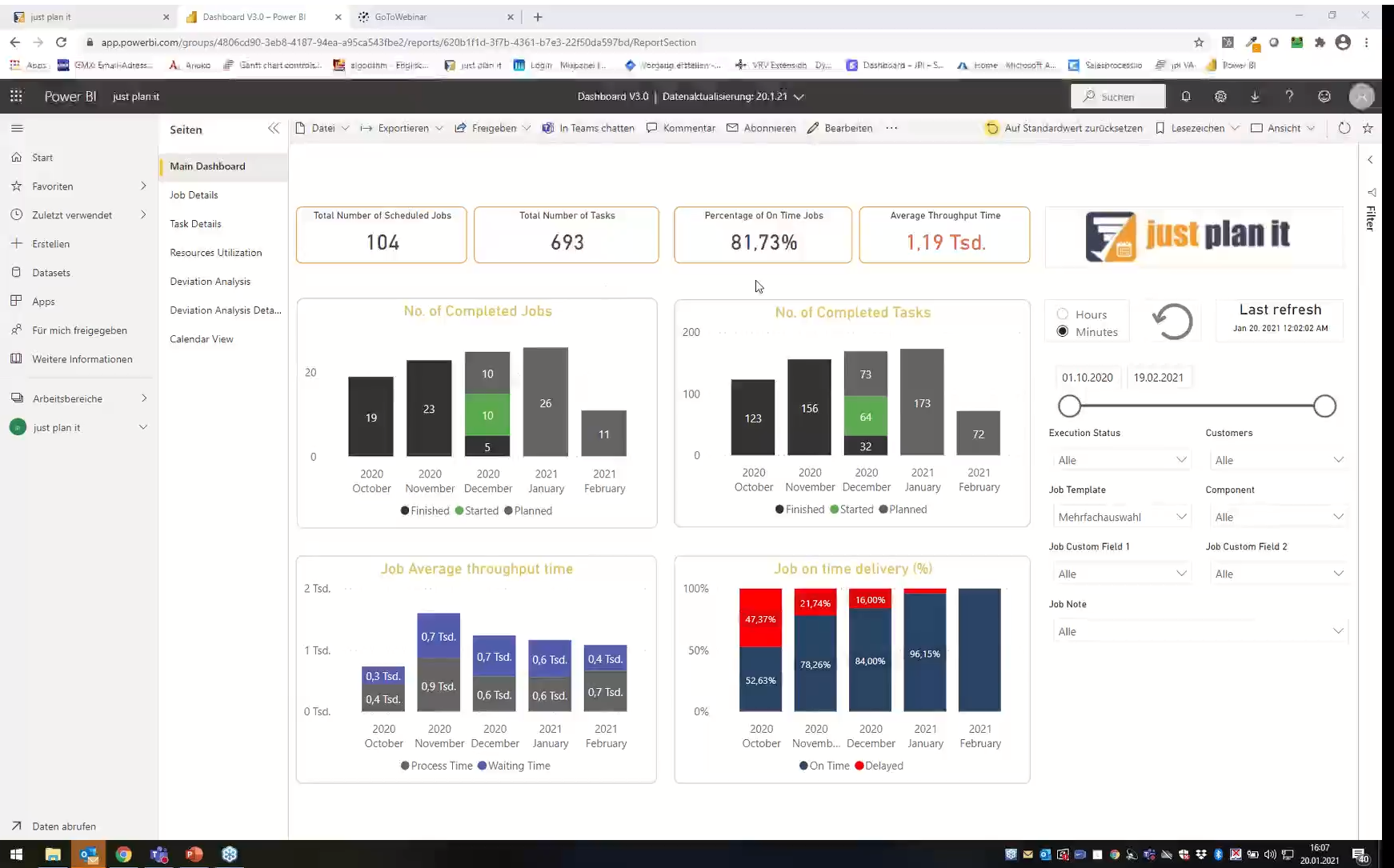Open Power BI help question mark
Viewport: 1394px width, 868px height.
tap(1289, 96)
